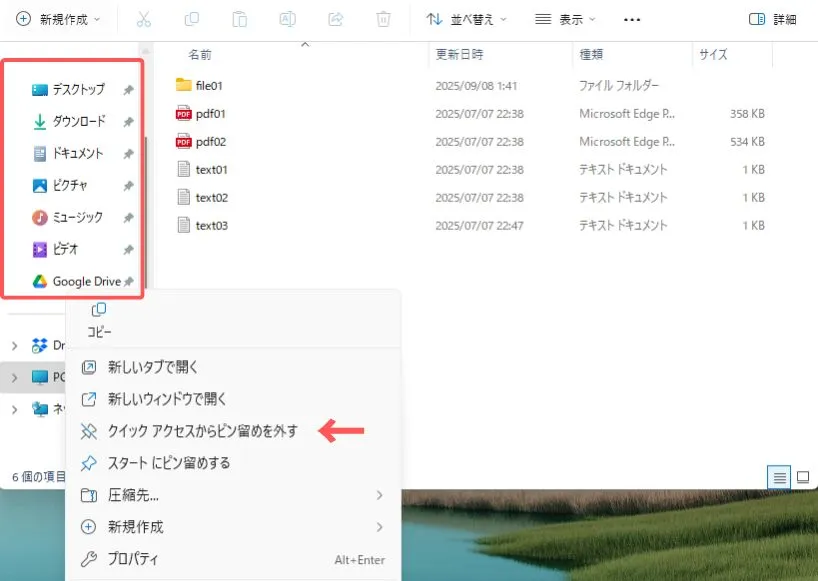
Task: Switch to large thumbnails view layout
Action: pos(802,477)
